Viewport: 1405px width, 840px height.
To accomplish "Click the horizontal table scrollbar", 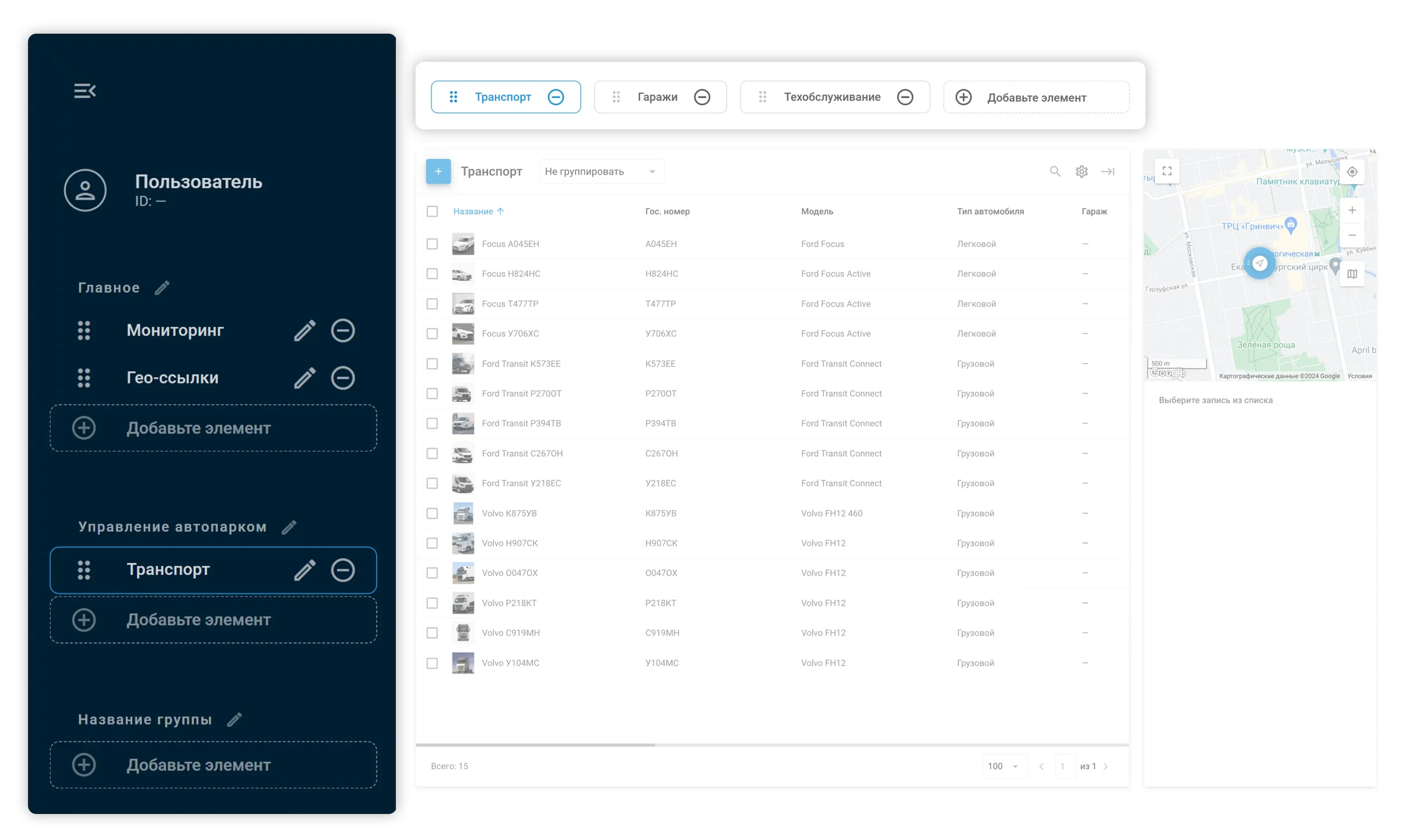I will 535,745.
